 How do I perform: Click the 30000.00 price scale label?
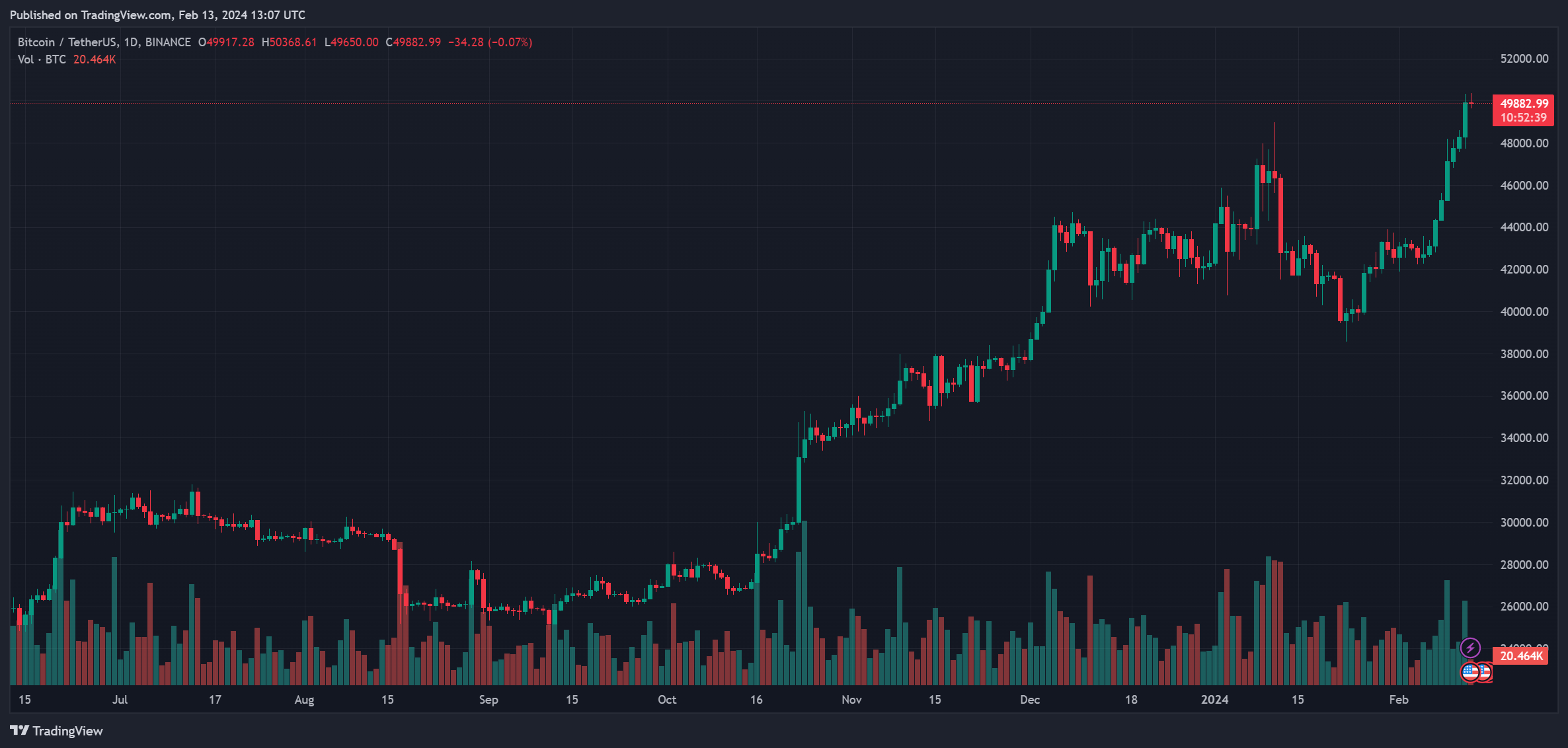[x=1524, y=522]
